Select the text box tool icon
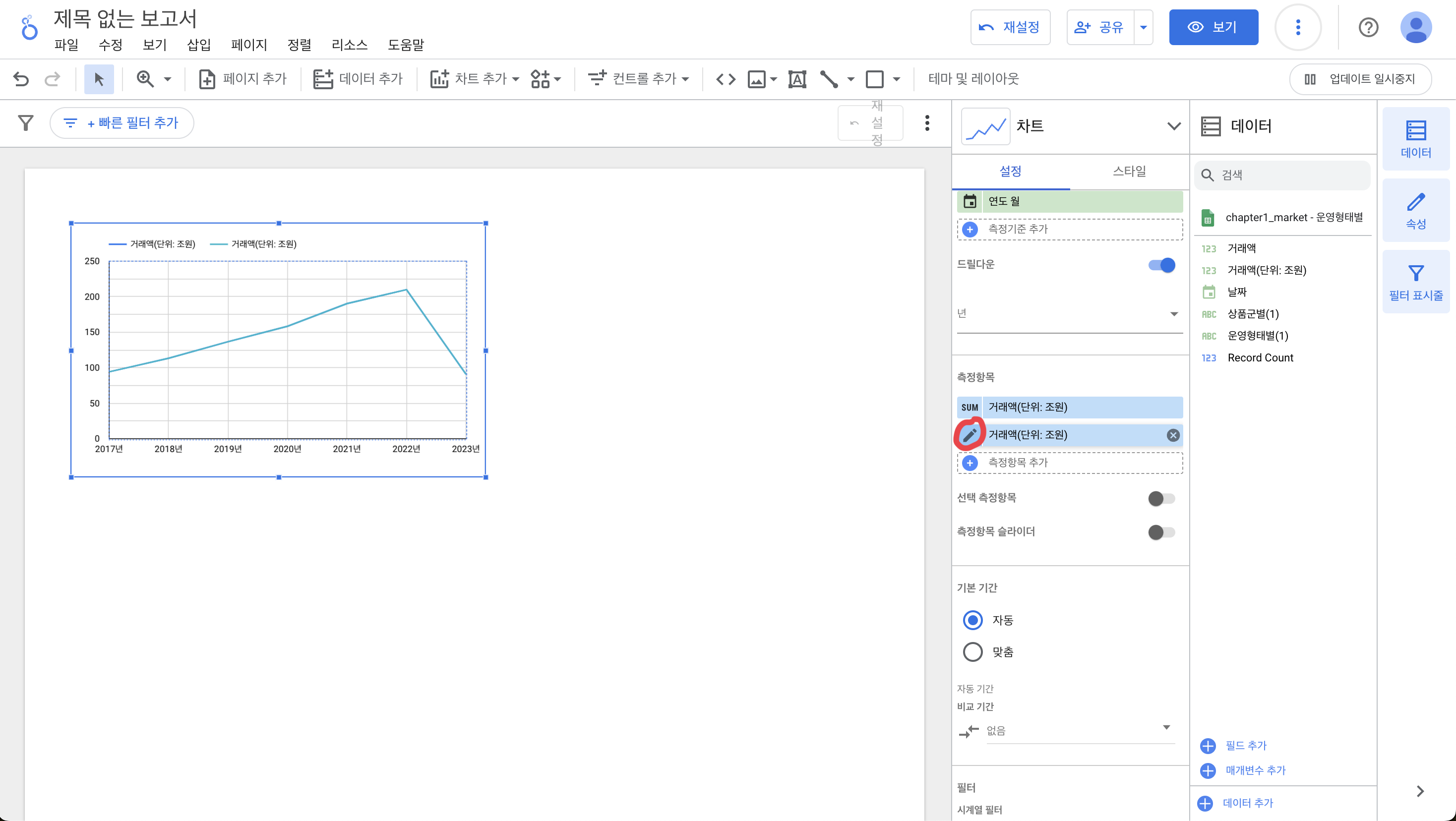The height and width of the screenshot is (821, 1456). point(797,78)
